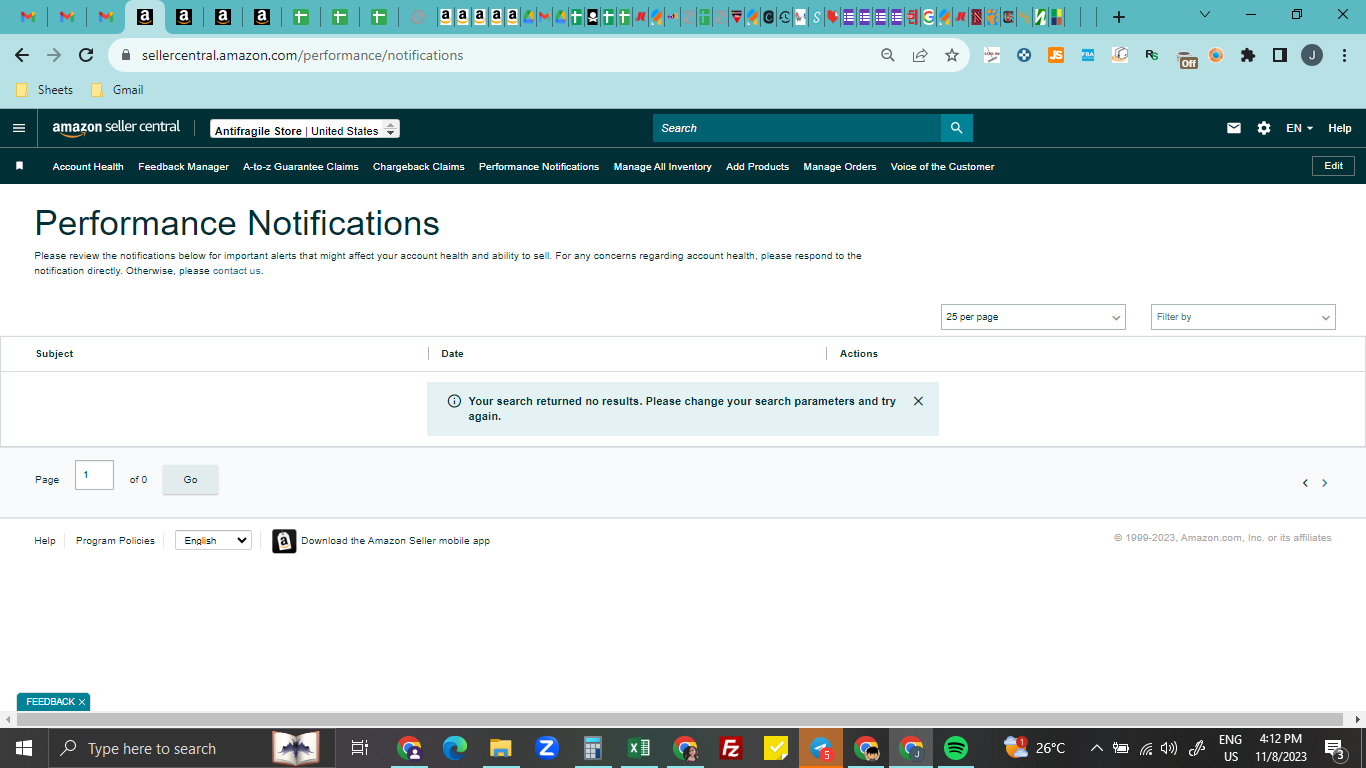
Task: Open the JS extension icon
Action: (1056, 55)
